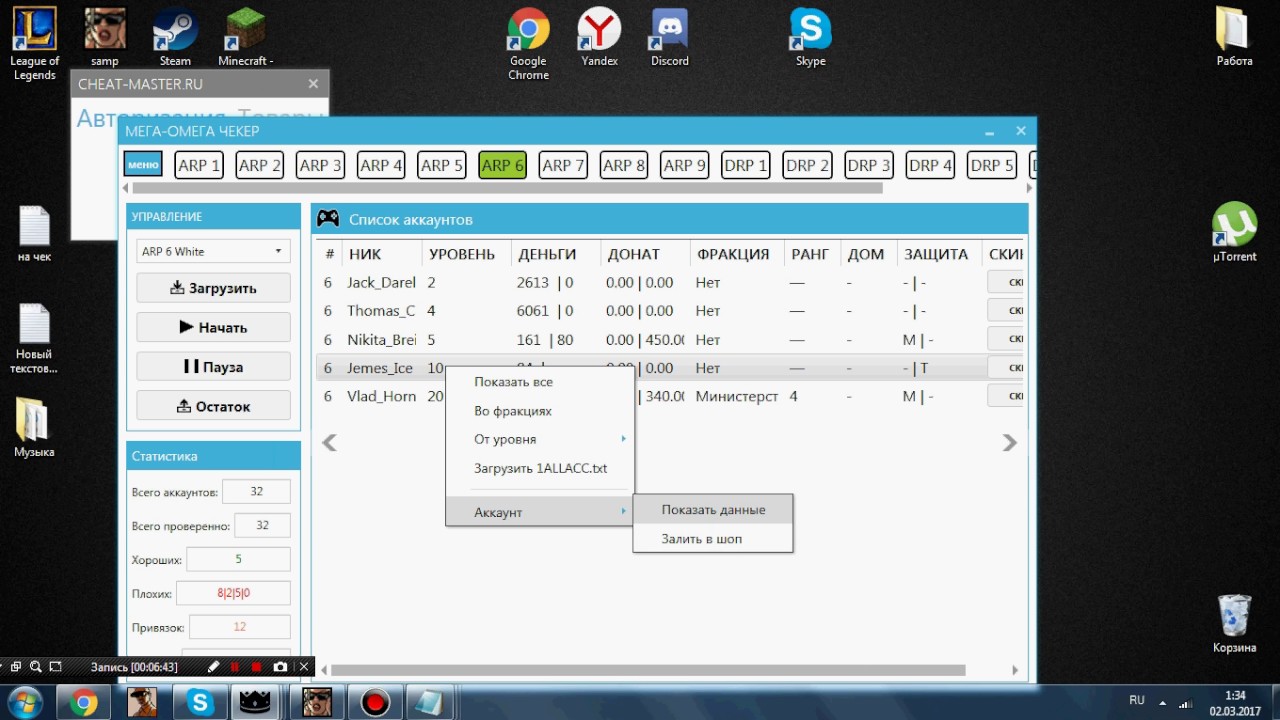The image size is (1280, 720).
Task: Launch Minecraft desktop shortcut
Action: click(246, 38)
